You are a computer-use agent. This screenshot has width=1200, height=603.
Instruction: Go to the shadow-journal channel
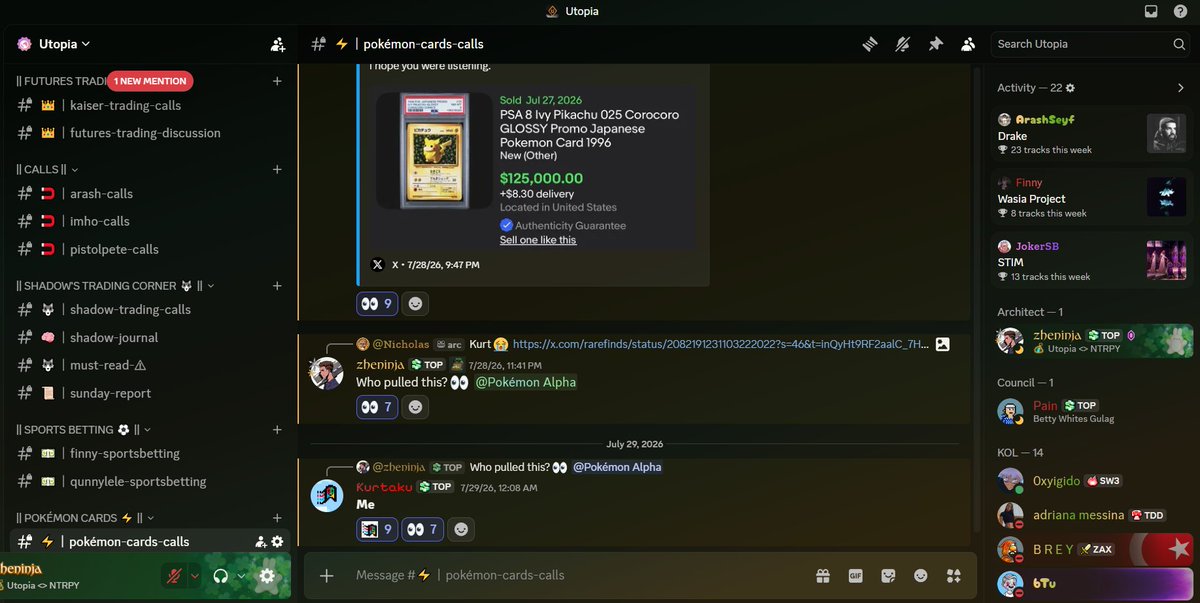[x=148, y=338]
